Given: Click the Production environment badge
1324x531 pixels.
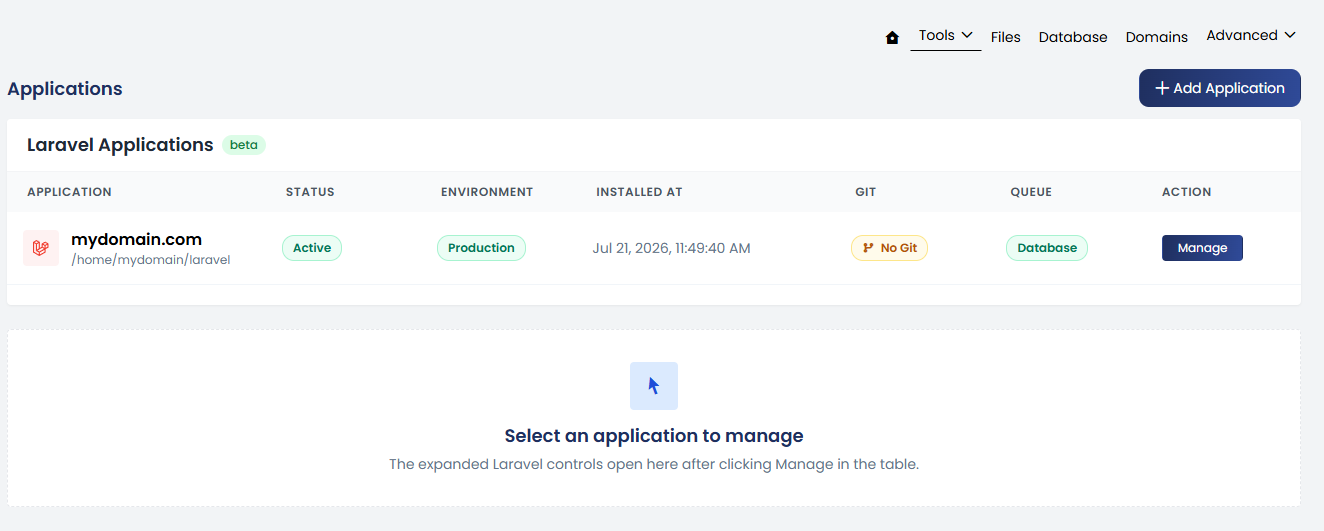Looking at the screenshot, I should [481, 248].
